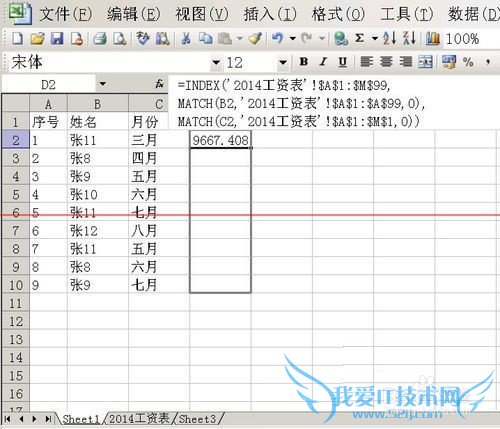Screen dimensions: 500x429
Task: Expand the font size dropdown
Action: coord(283,62)
